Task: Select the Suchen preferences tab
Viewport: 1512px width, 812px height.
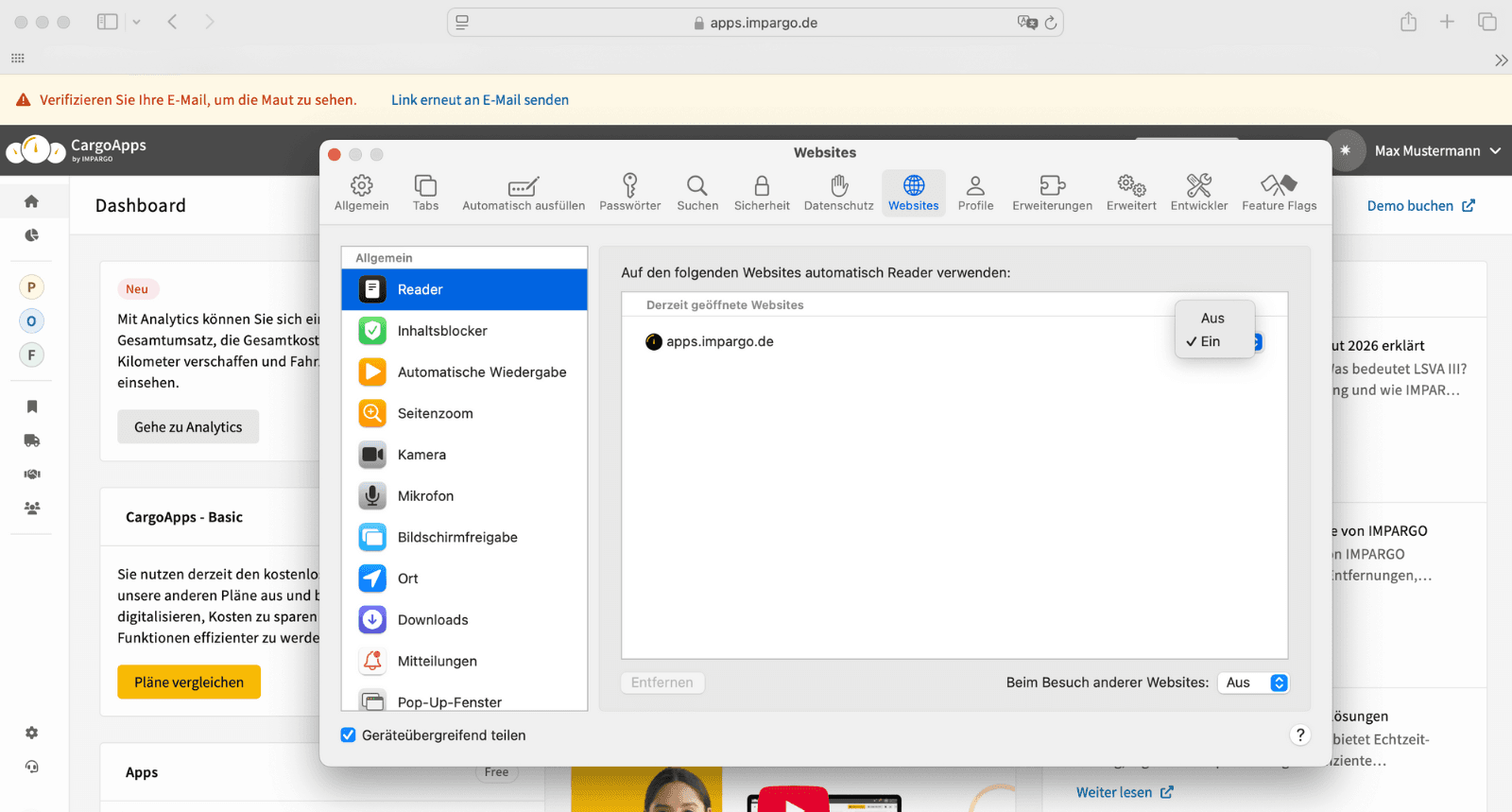Action: (x=697, y=193)
